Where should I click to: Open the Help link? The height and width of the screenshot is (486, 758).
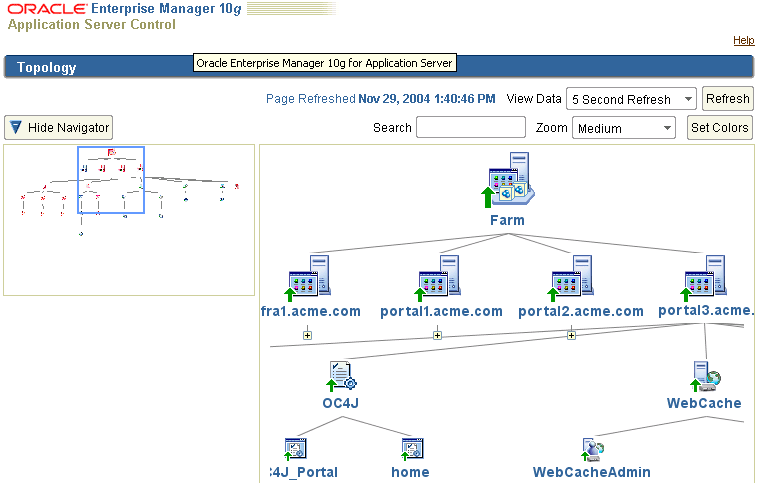pyautogui.click(x=743, y=40)
